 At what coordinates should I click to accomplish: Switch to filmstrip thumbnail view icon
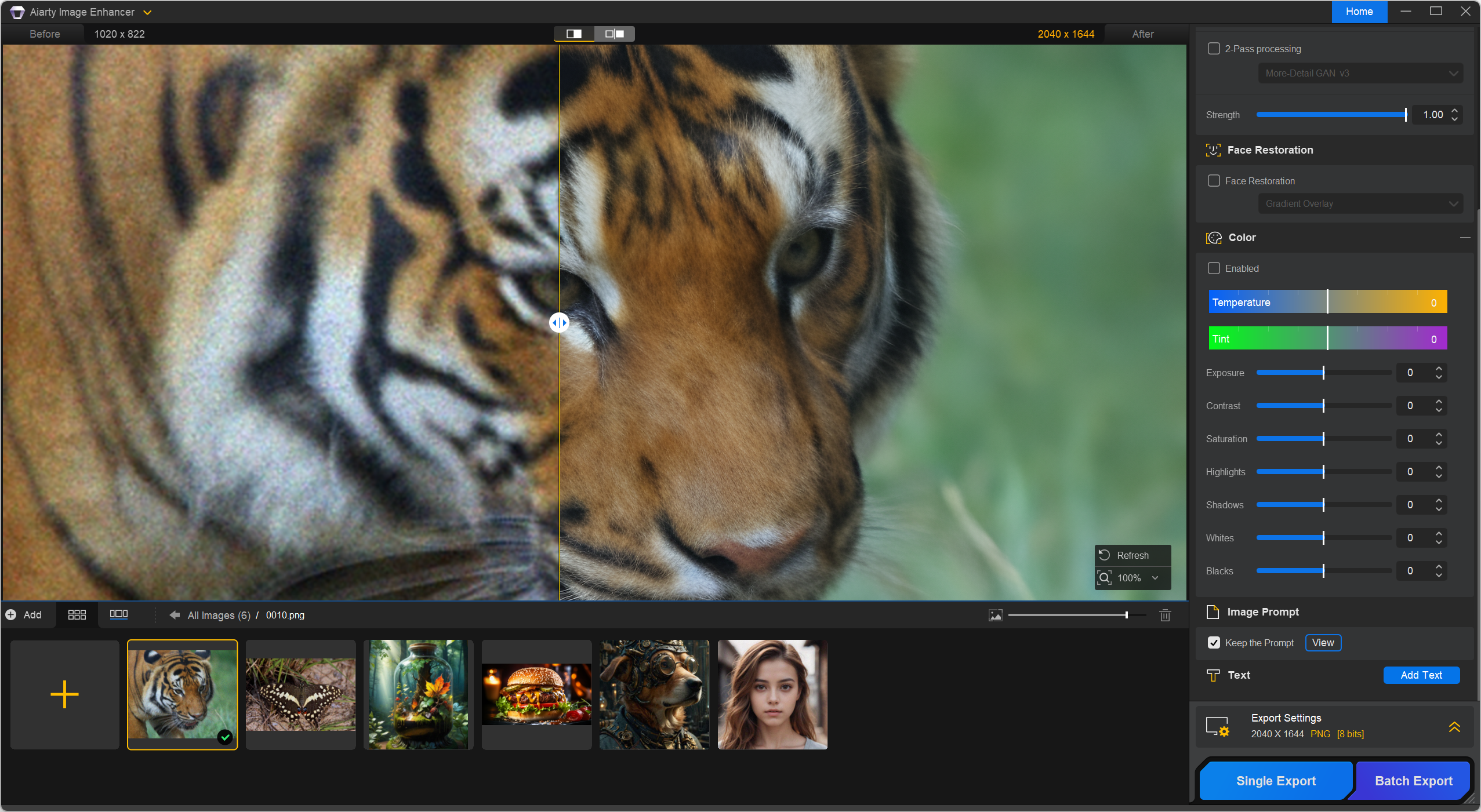[x=118, y=614]
